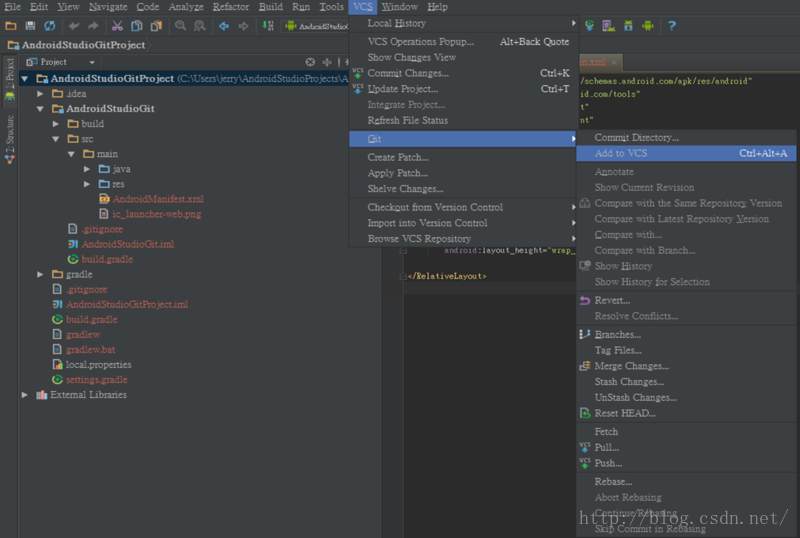Choose Add to VCS in Git submenu
Image resolution: width=800 pixels, height=538 pixels.
pyautogui.click(x=621, y=153)
